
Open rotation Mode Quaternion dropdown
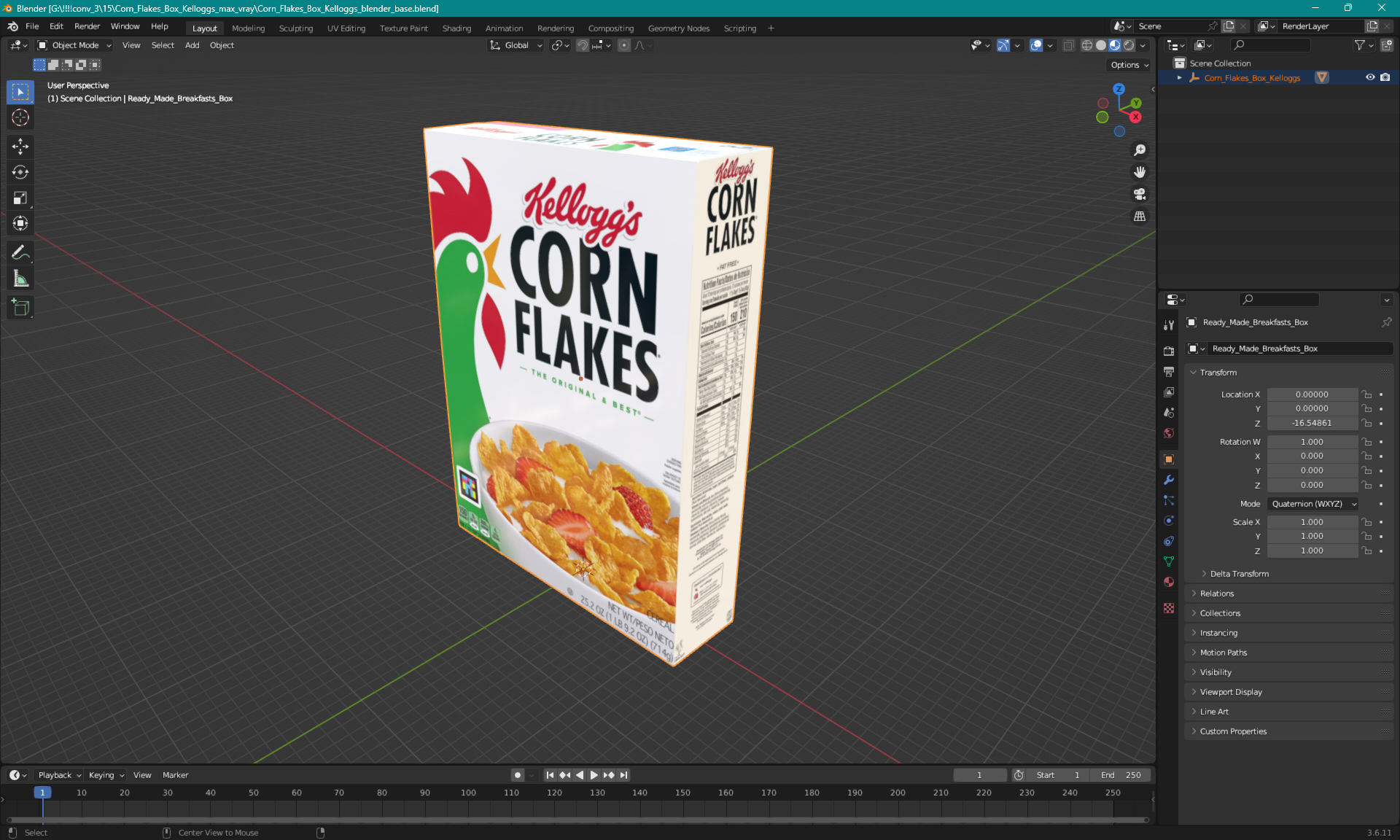click(1312, 504)
